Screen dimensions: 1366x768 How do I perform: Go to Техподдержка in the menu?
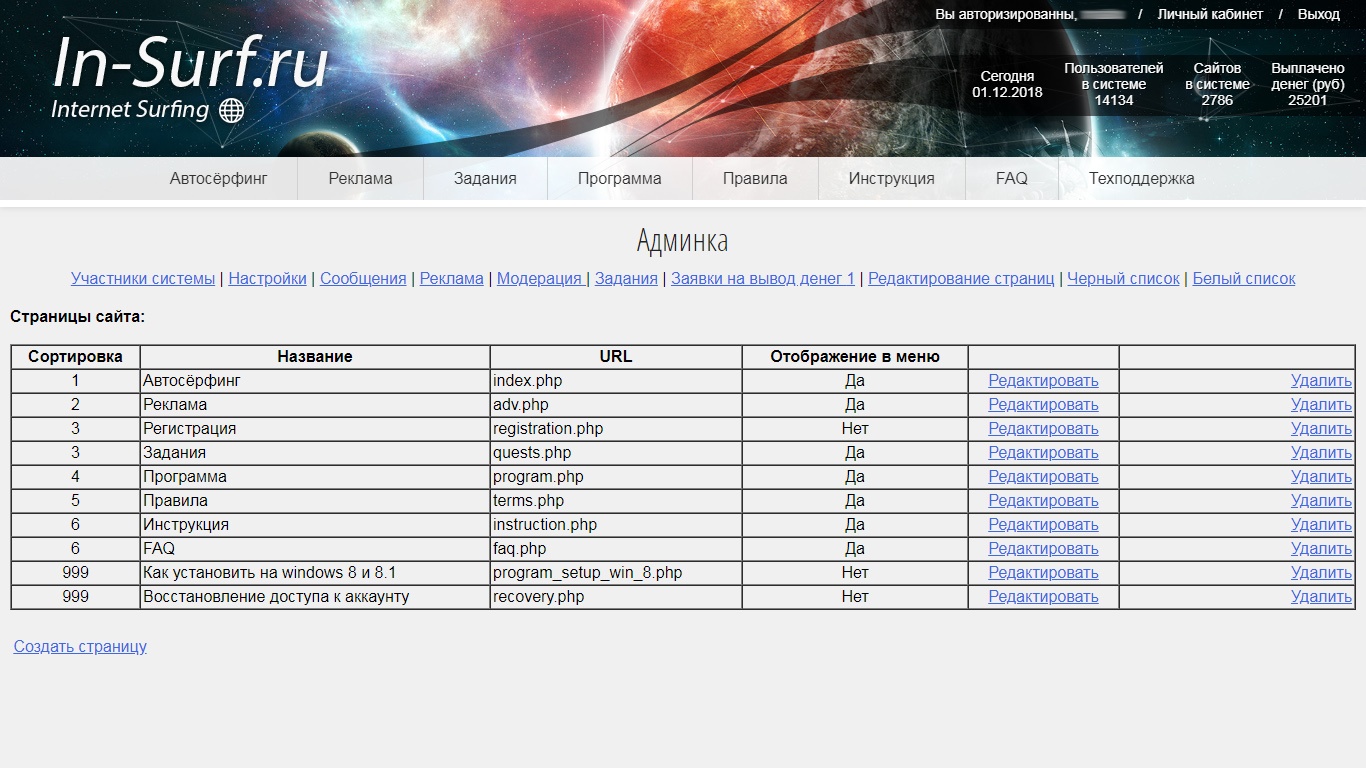point(1141,179)
